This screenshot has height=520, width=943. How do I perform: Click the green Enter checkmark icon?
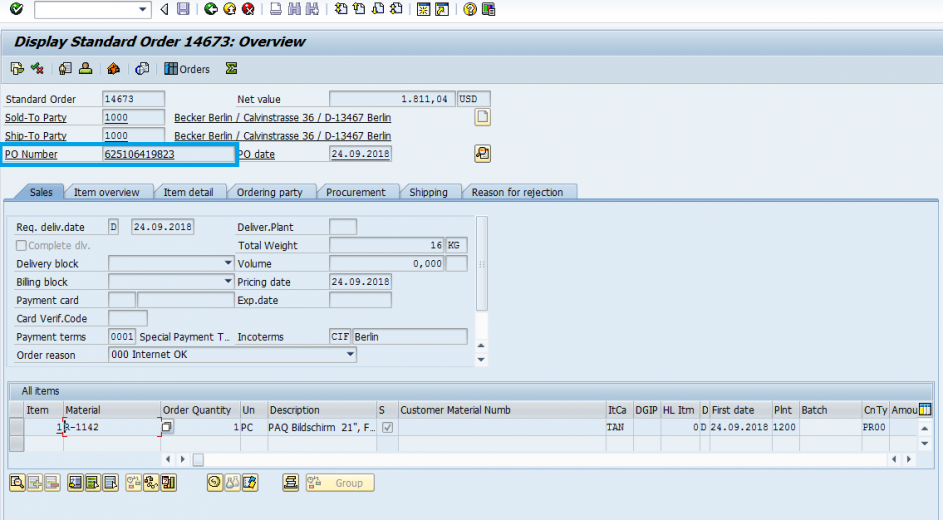(x=16, y=9)
